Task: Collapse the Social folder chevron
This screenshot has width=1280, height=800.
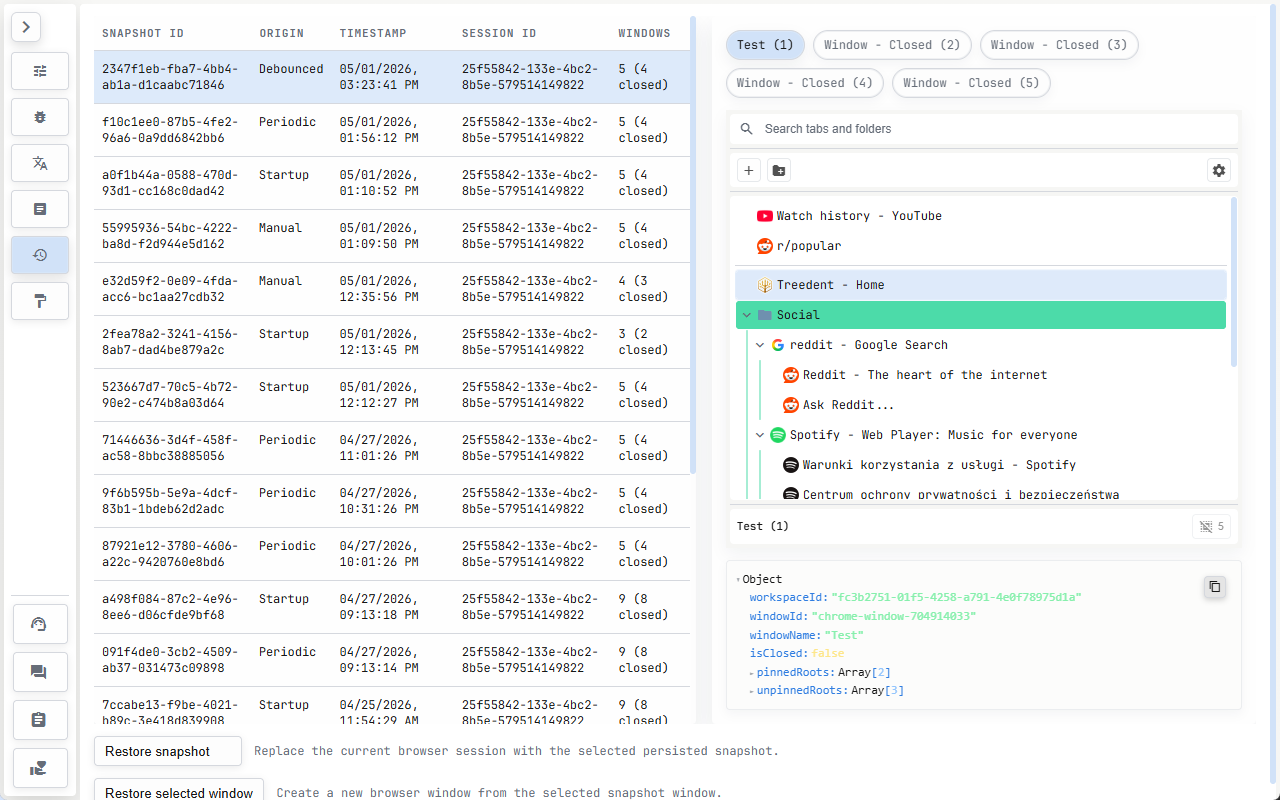Action: [747, 315]
